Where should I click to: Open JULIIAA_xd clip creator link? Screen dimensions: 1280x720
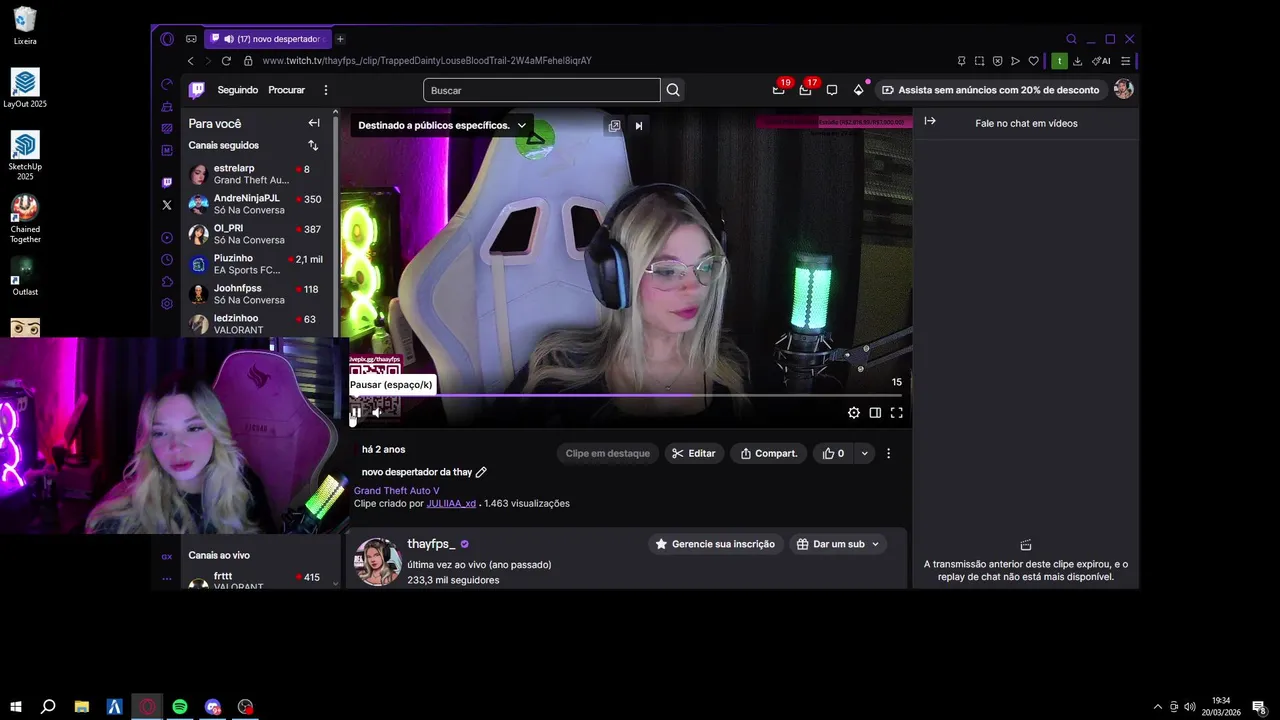coord(451,504)
